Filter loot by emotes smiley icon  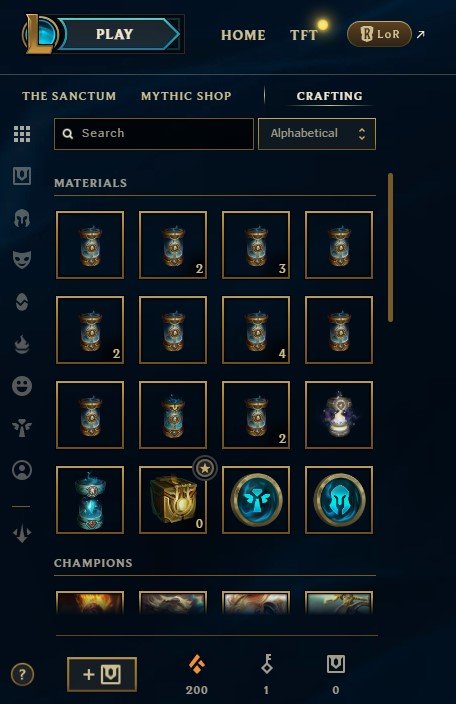tap(22, 386)
